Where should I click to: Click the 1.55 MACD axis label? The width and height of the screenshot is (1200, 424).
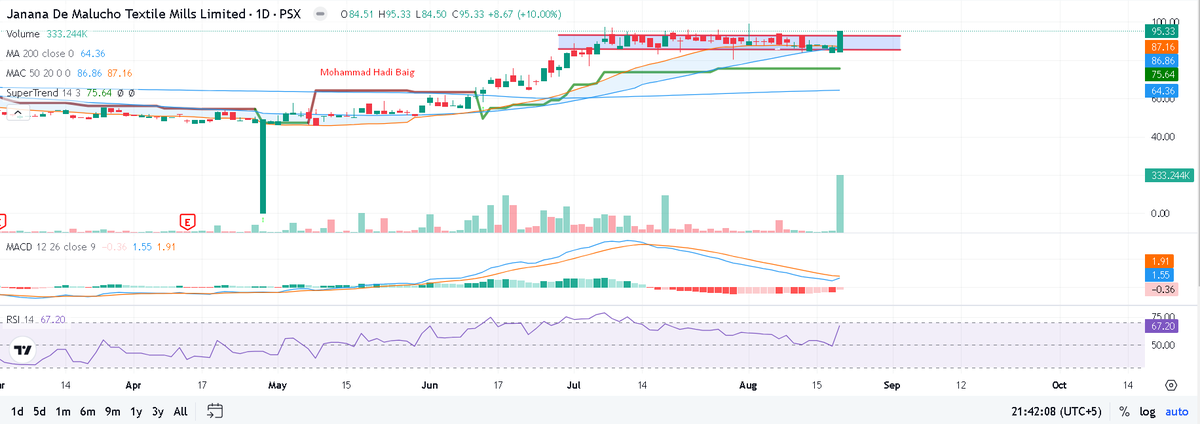click(x=1161, y=274)
